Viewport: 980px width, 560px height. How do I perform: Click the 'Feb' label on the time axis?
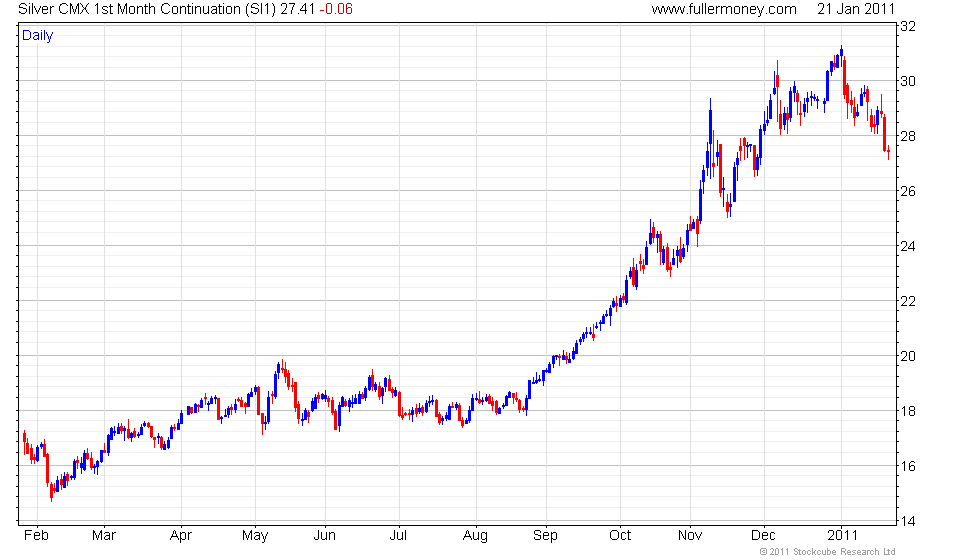coord(36,536)
